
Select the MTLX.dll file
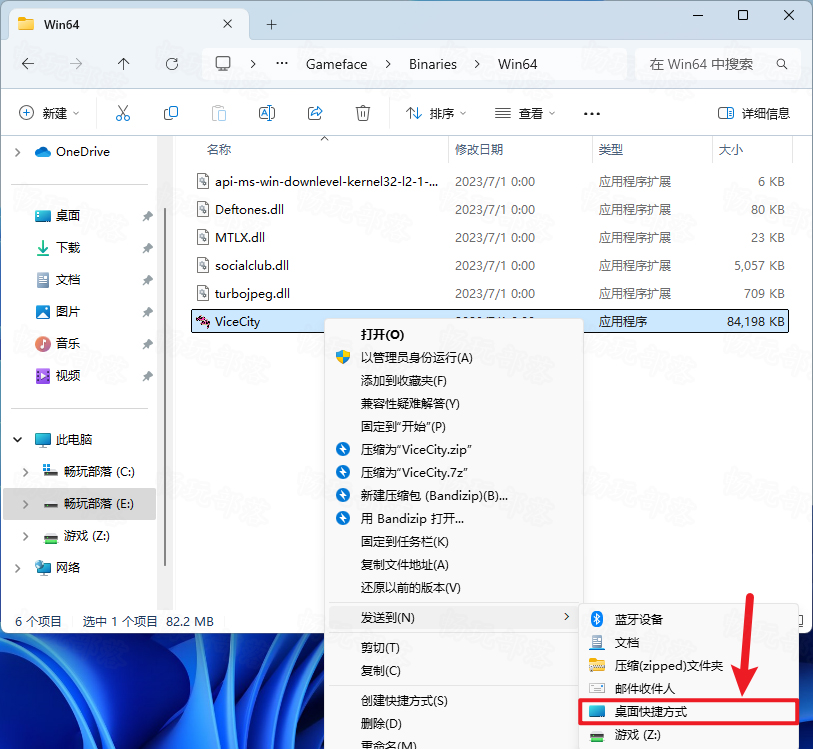pyautogui.click(x=489, y=237)
